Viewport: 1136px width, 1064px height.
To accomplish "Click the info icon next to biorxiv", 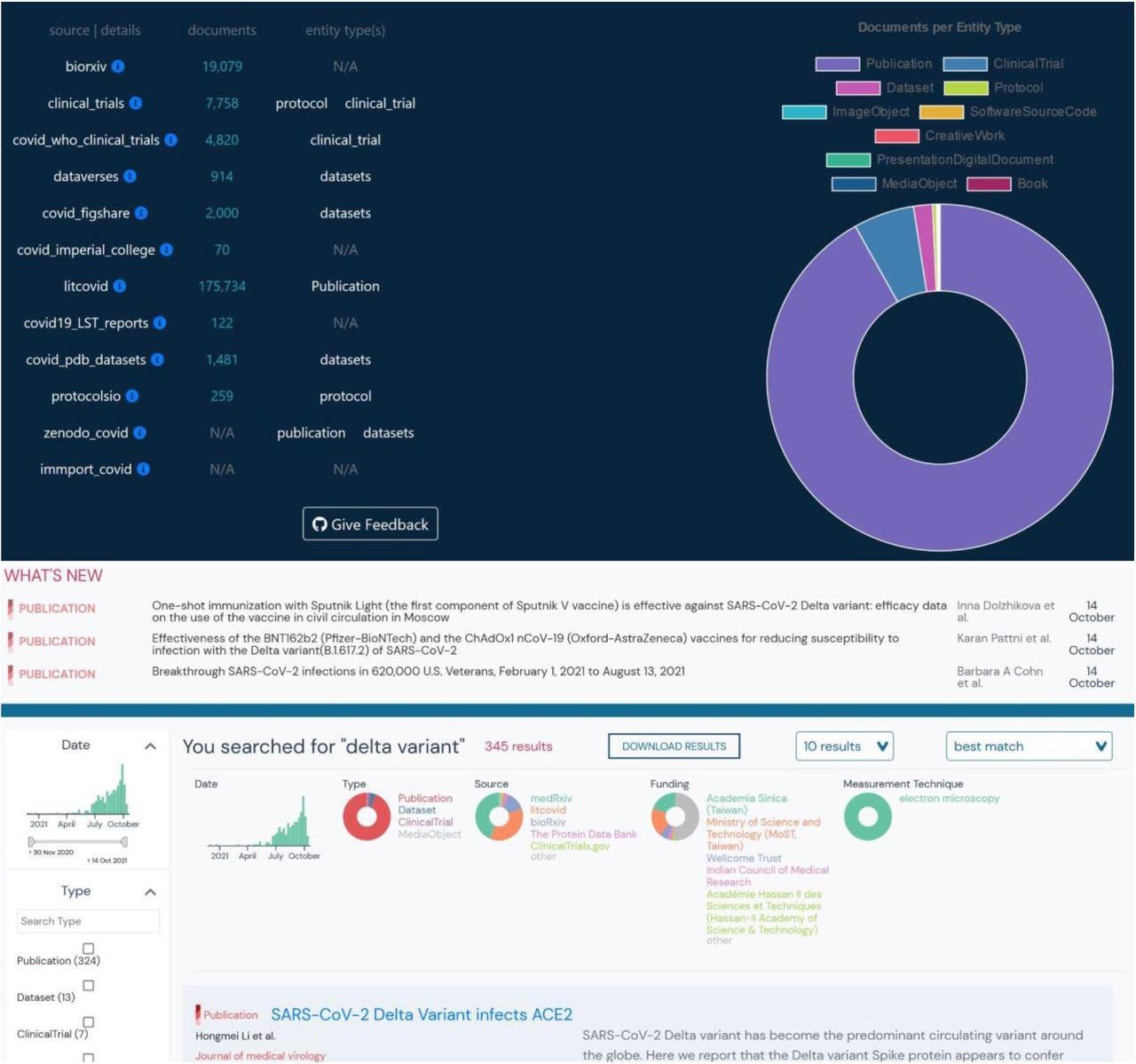I will tap(118, 67).
